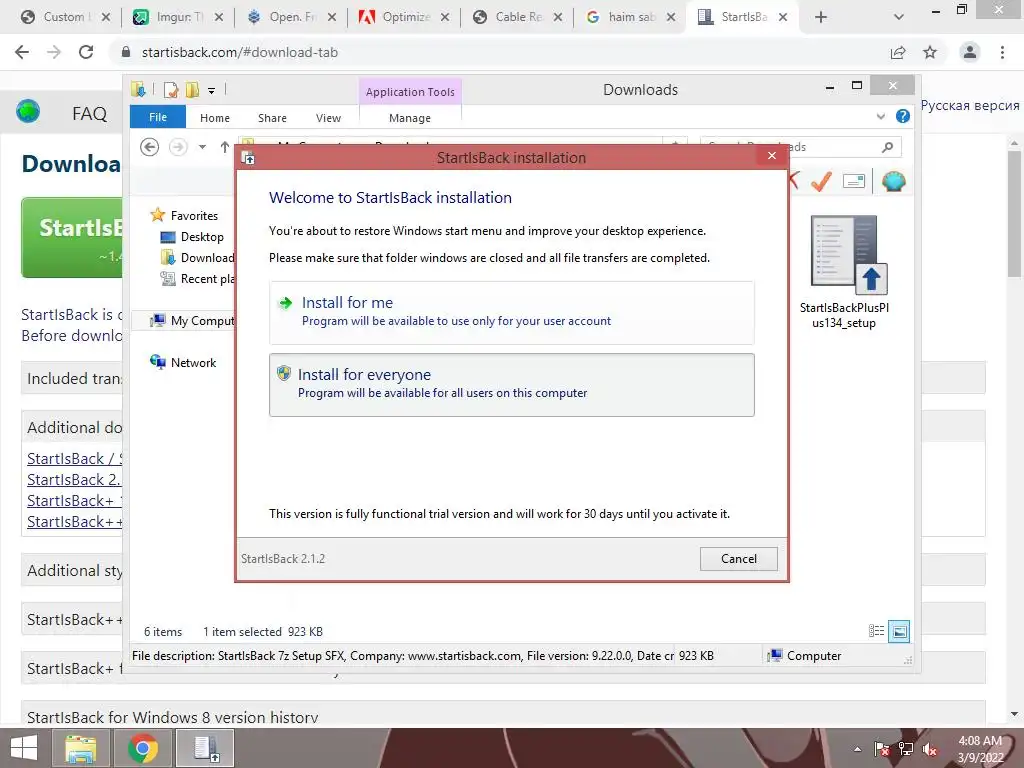Click Application Tools contextual tab header
Screen dimensions: 1024x768
[x=410, y=92]
